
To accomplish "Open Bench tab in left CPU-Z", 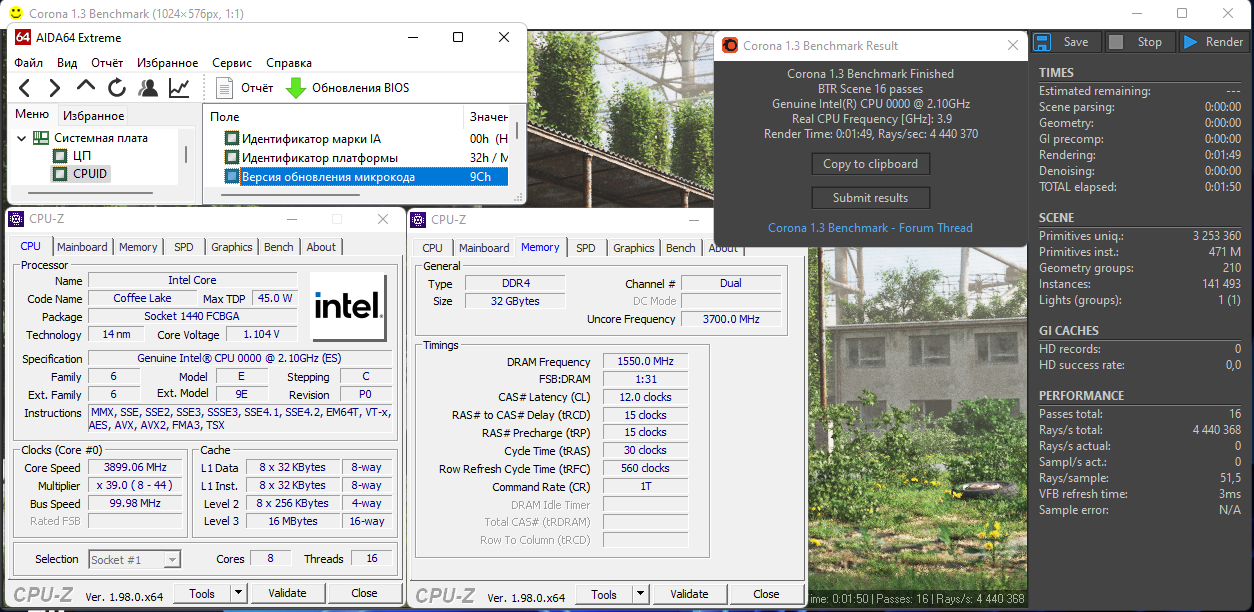I will (279, 247).
